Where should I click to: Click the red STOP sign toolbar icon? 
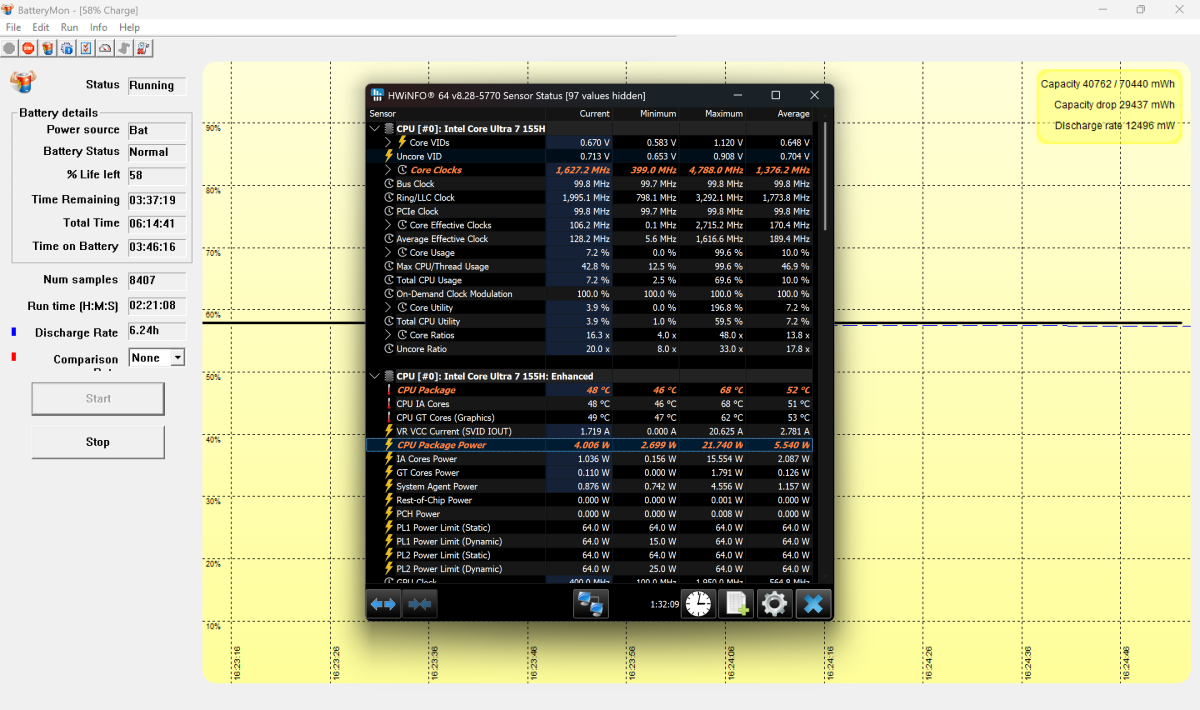click(28, 48)
